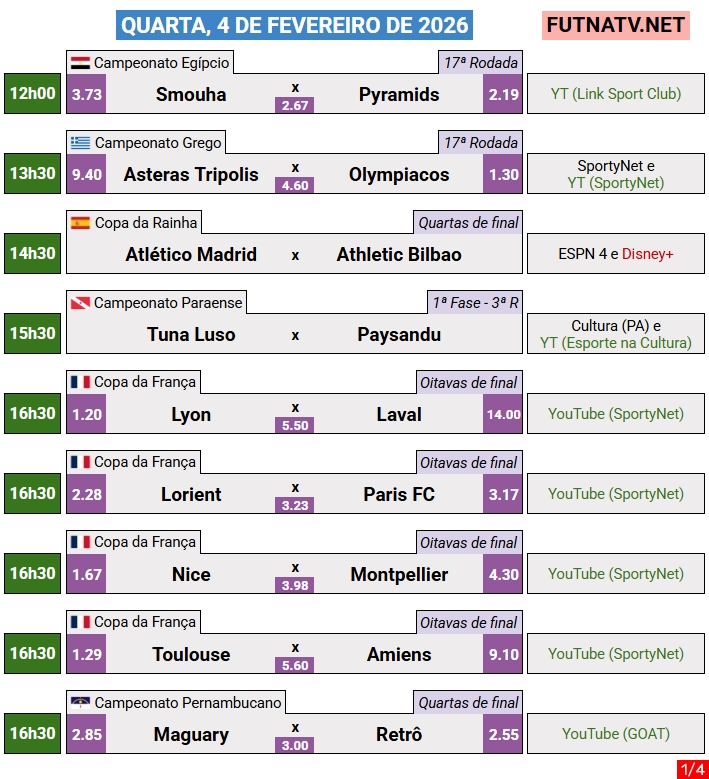Open YT Link Sport Club stream

[x=616, y=94]
